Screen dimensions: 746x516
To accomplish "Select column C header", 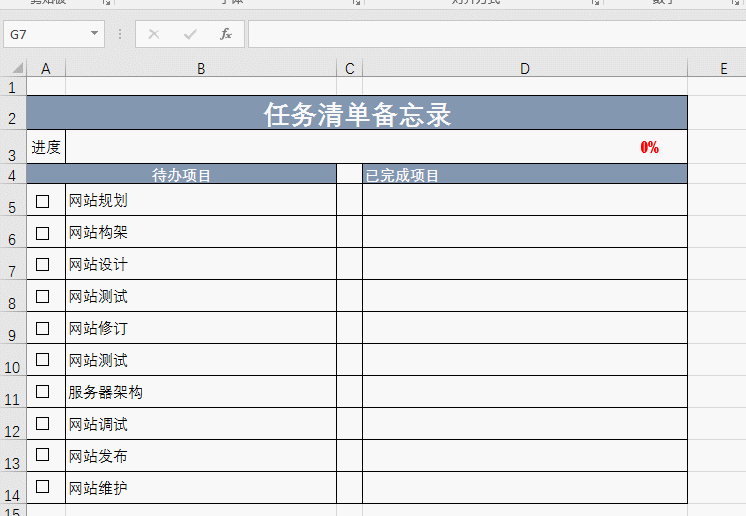I will 350,68.
